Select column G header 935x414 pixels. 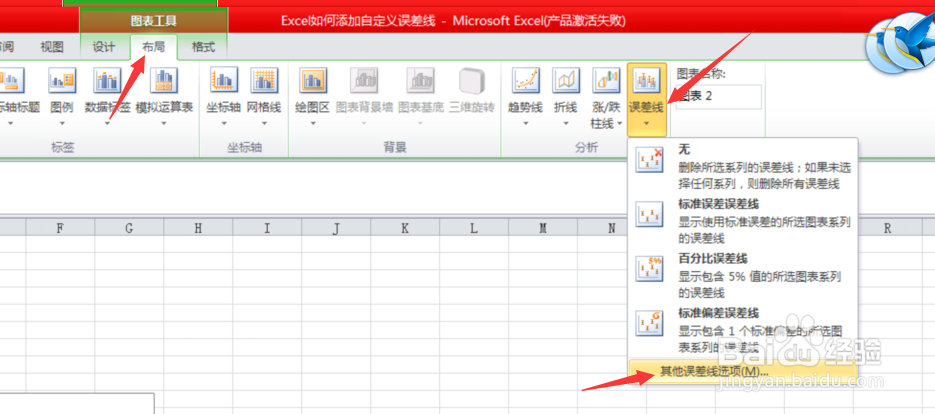coord(129,228)
